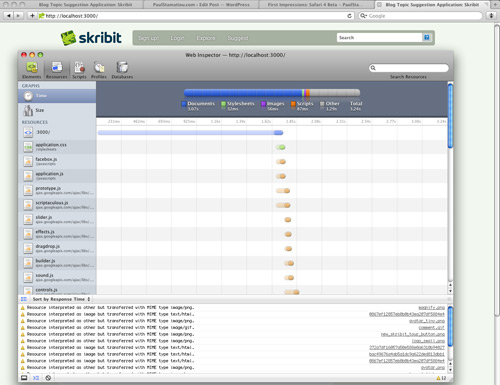Open the new_skribit_tour_button.png link
This screenshot has width=500, height=385.
coord(413,334)
